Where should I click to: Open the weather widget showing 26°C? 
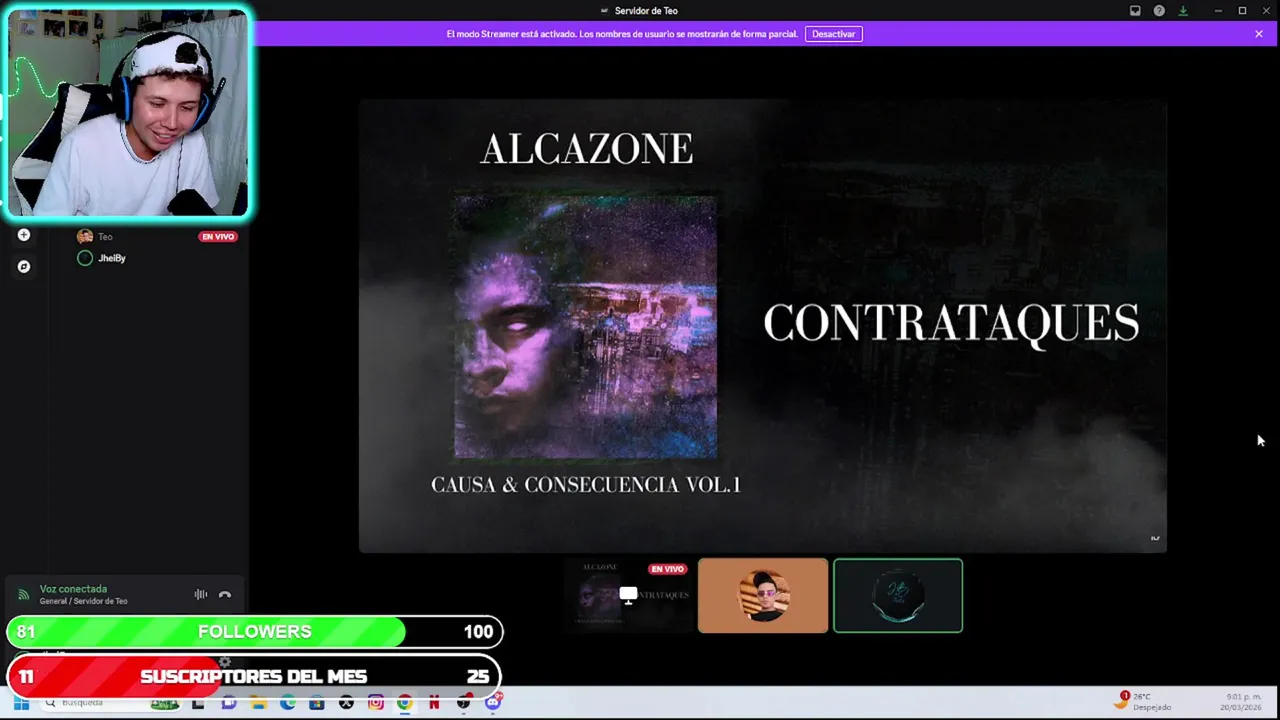tap(1142, 701)
